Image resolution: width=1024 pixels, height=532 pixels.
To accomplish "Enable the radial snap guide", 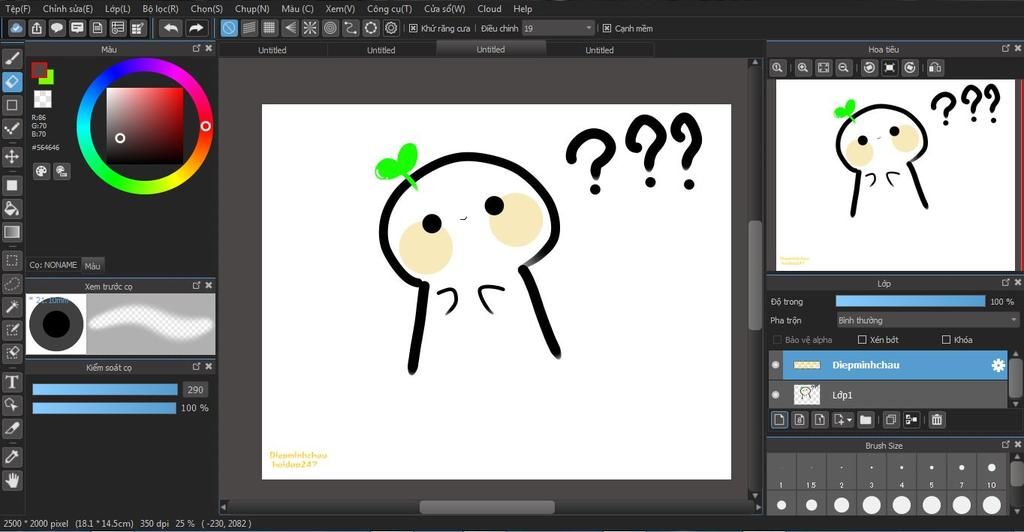I will tap(310, 28).
